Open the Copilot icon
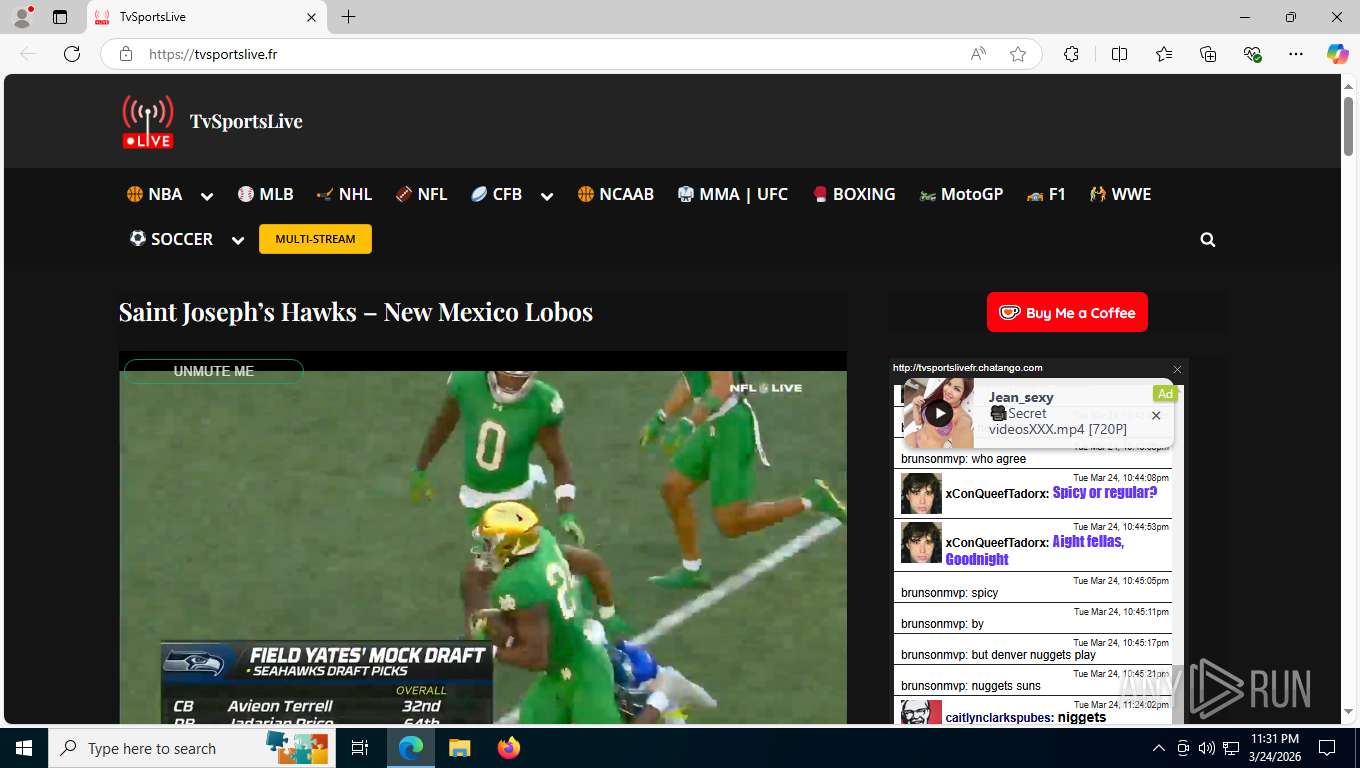 click(1338, 54)
